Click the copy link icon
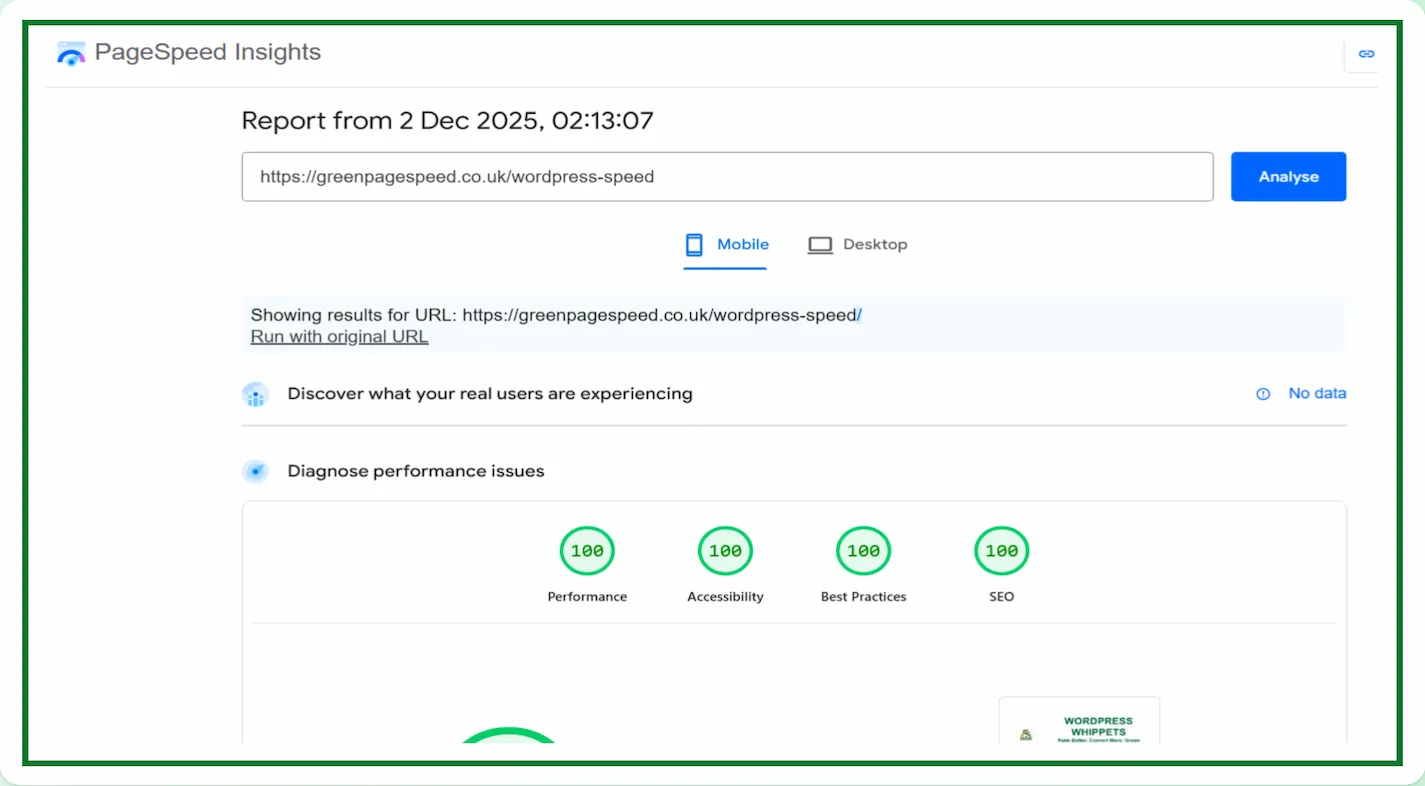Viewport: 1425px width, 786px height. [x=1365, y=54]
